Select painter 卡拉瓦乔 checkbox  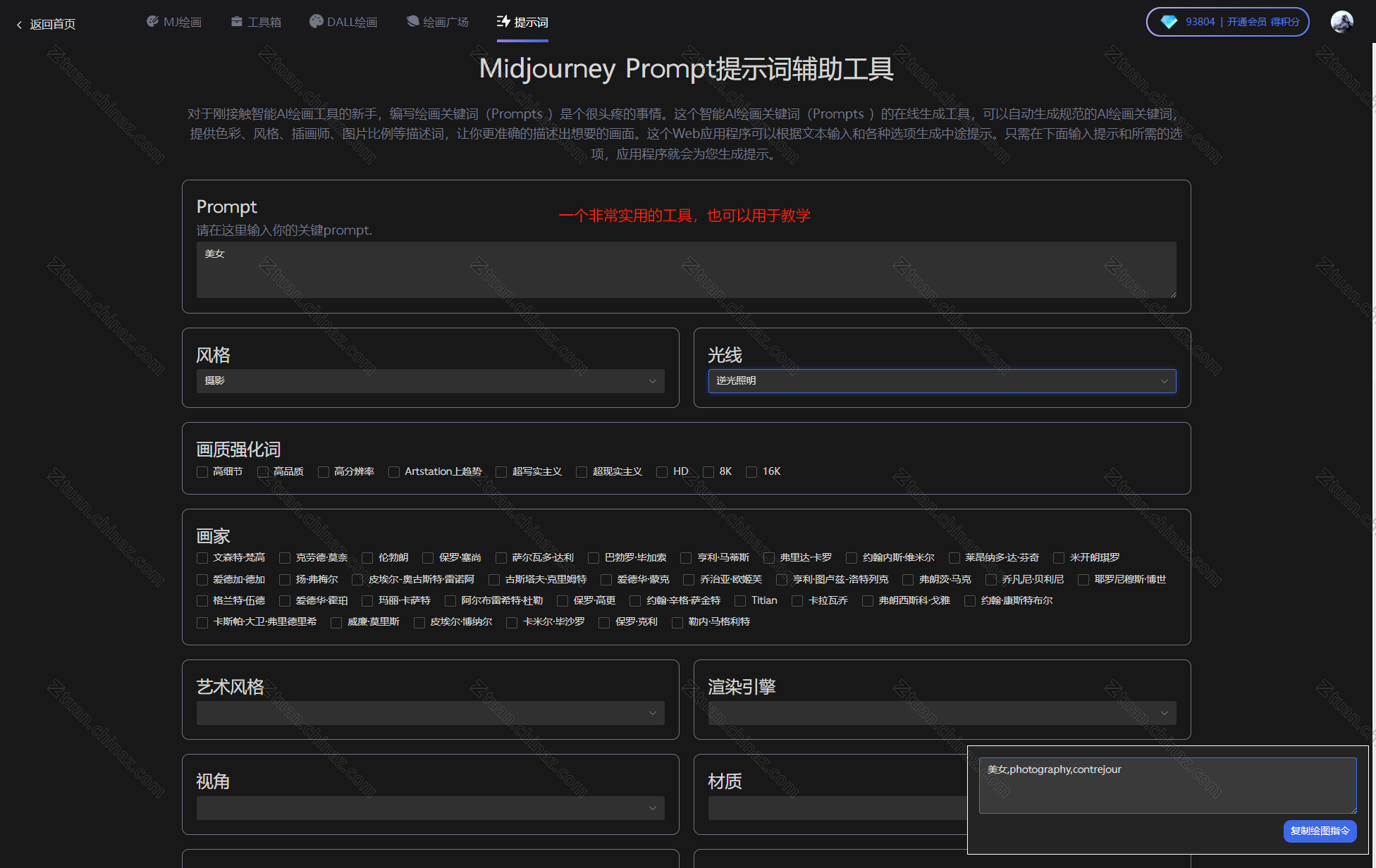coord(797,601)
